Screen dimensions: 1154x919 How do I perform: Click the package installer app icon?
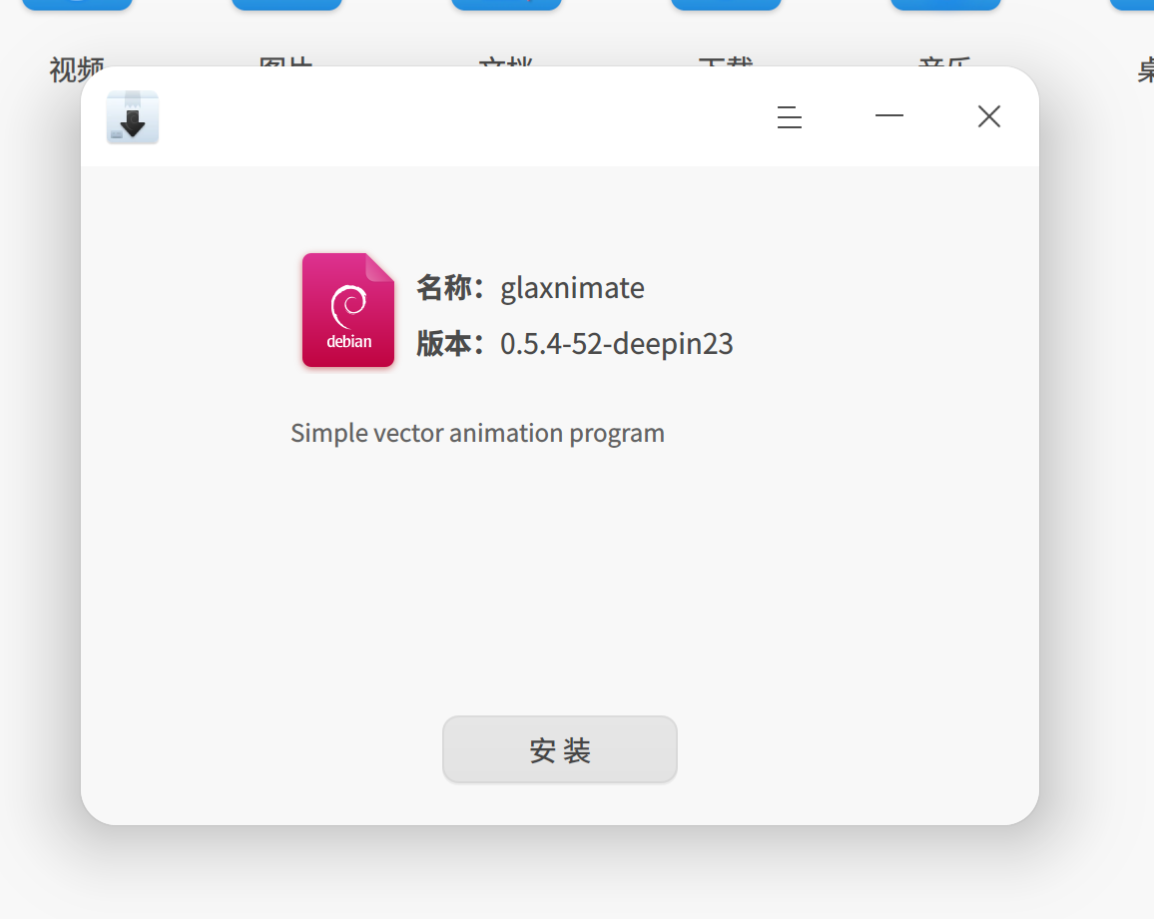click(x=132, y=117)
